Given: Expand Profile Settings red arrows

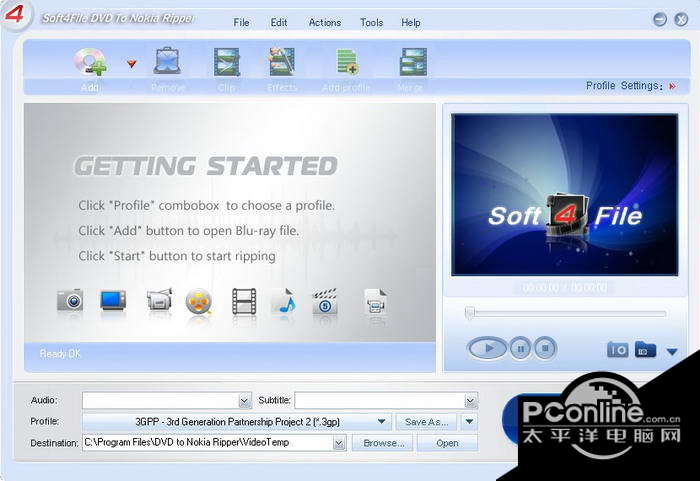Looking at the screenshot, I should [672, 86].
